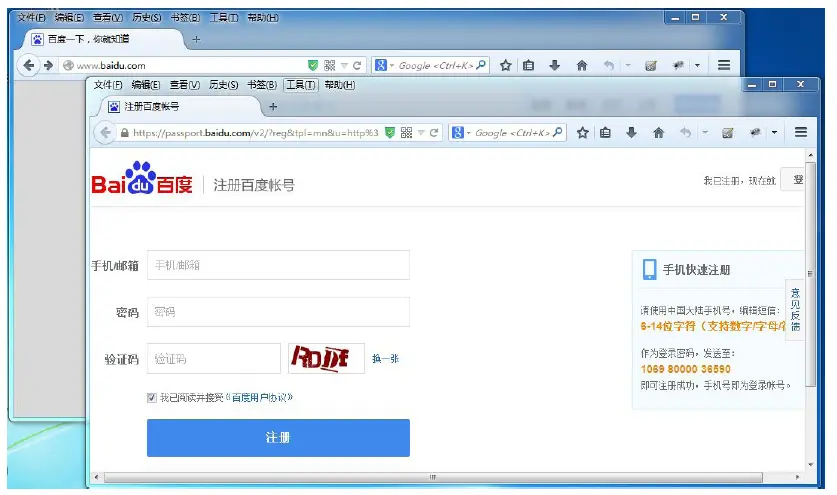The image size is (837, 495).
Task: Open 书签(B) menu in front window
Action: click(x=262, y=84)
